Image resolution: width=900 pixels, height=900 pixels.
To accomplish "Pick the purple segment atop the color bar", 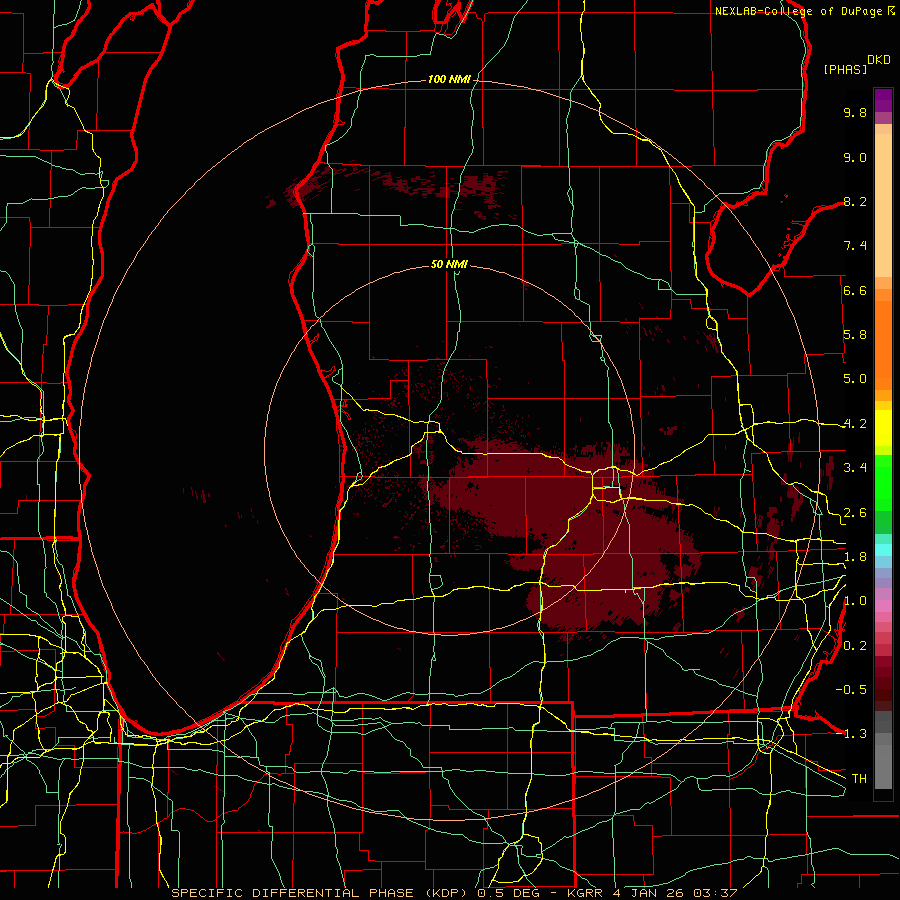I will [883, 100].
